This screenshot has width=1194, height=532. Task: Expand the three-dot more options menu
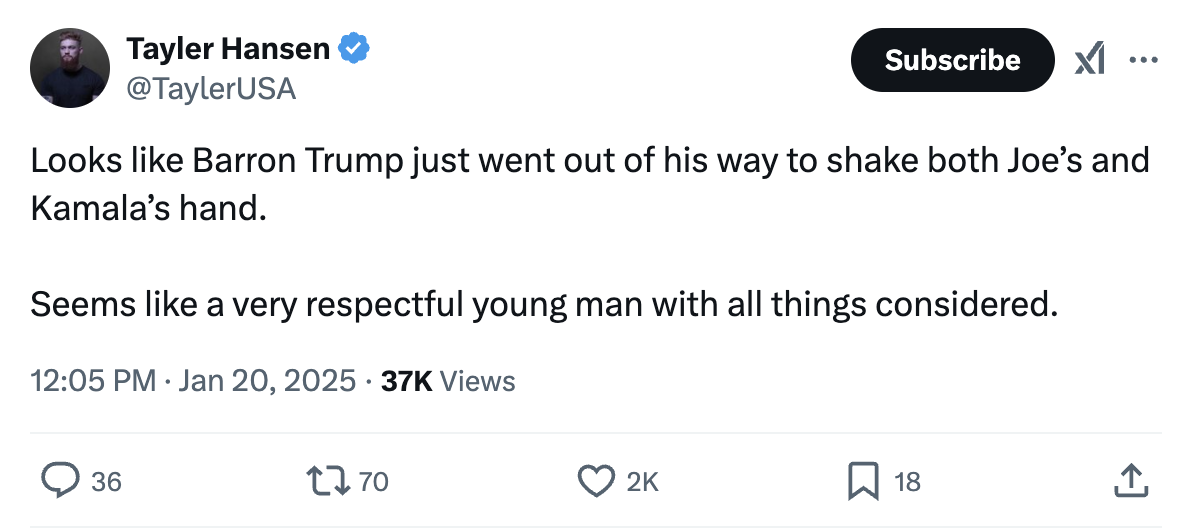1141,61
